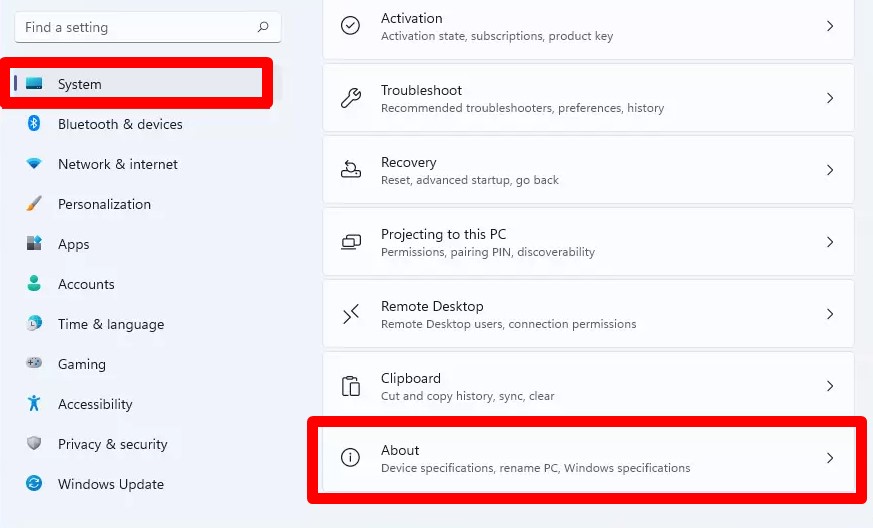Click the search magnifier icon
The image size is (873, 528).
[263, 27]
